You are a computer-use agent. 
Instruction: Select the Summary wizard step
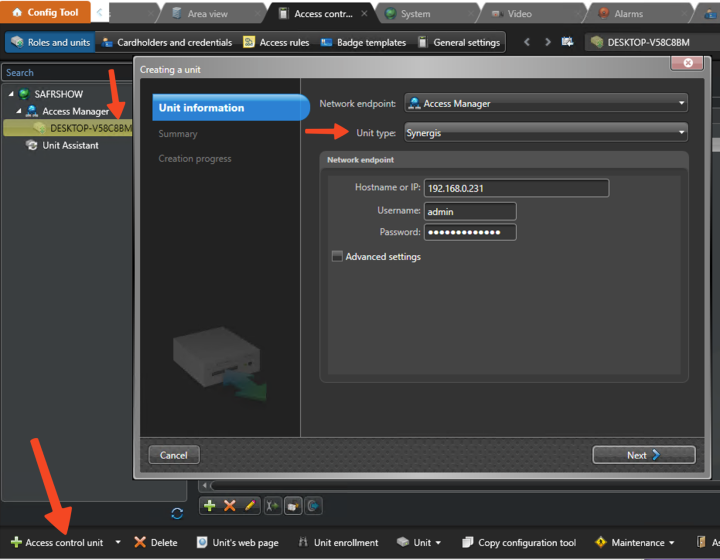tap(178, 134)
